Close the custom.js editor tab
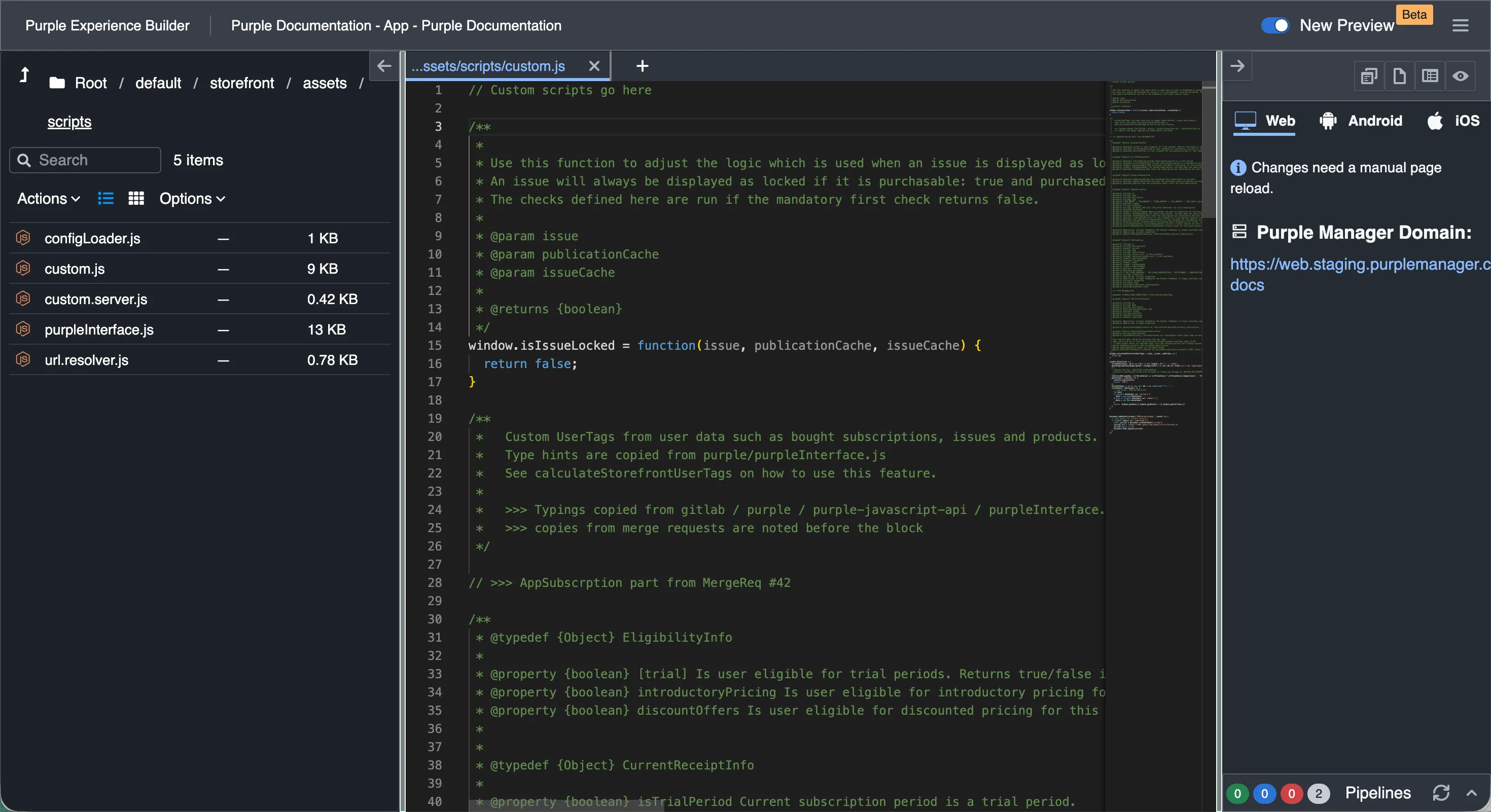Image resolution: width=1491 pixels, height=812 pixels. (594, 66)
